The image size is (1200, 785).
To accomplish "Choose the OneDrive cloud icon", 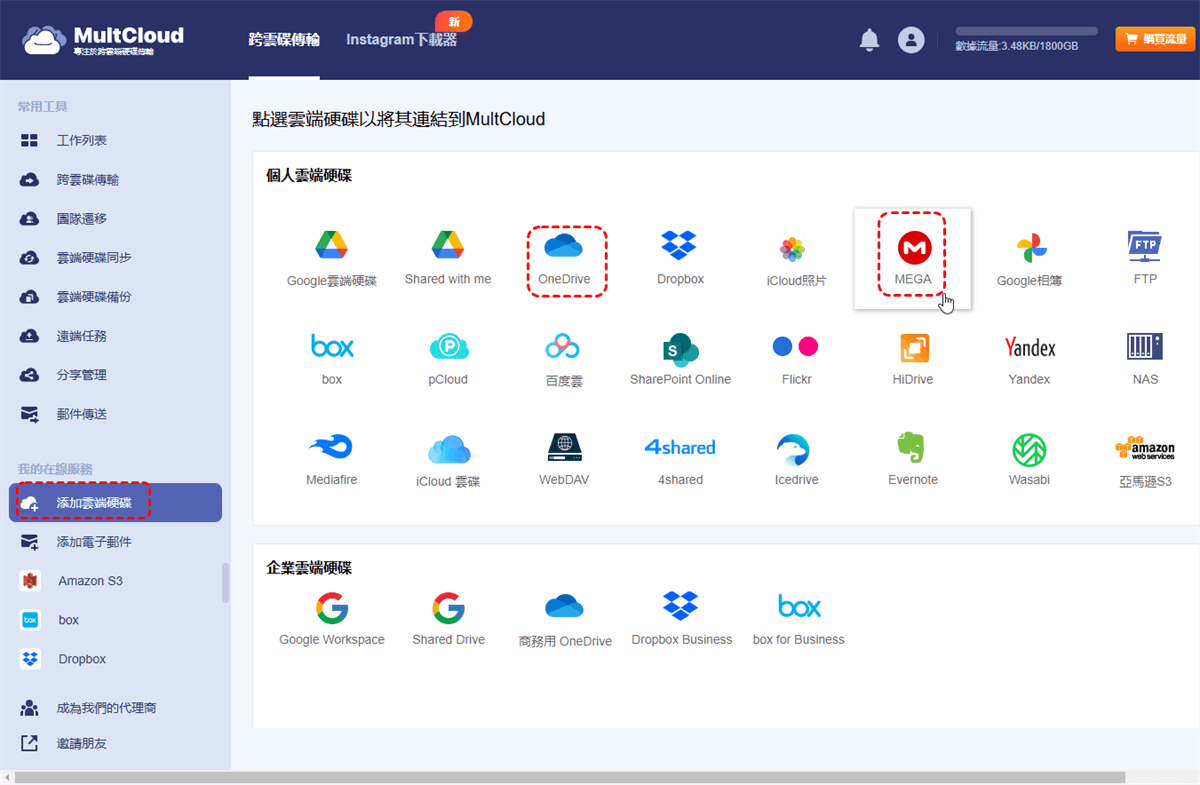I will point(563,246).
